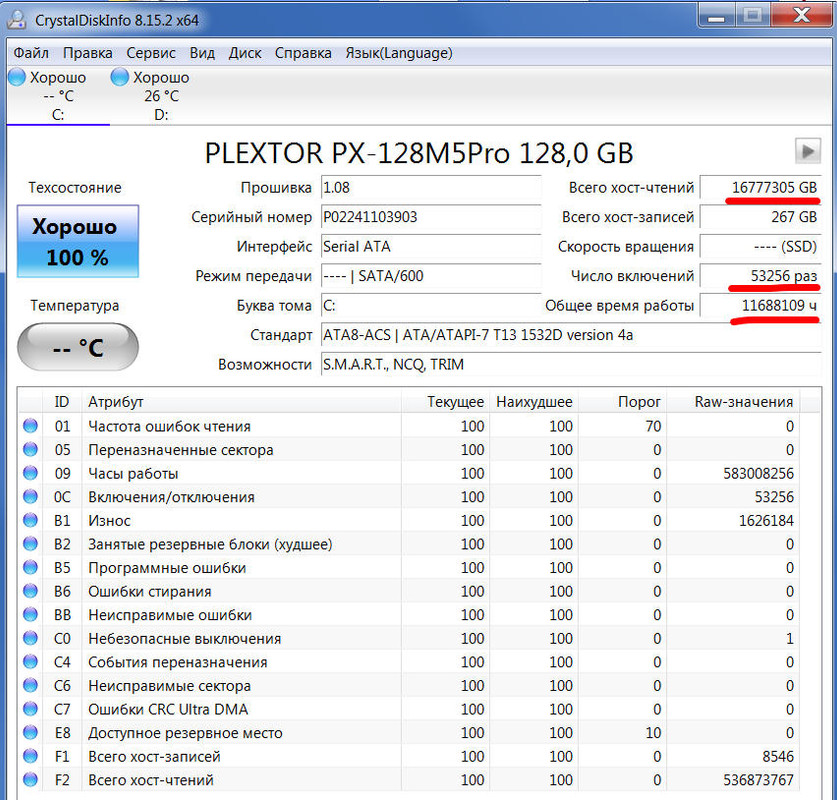837x800 pixels.
Task: Open the Сервис menu
Action: [151, 53]
